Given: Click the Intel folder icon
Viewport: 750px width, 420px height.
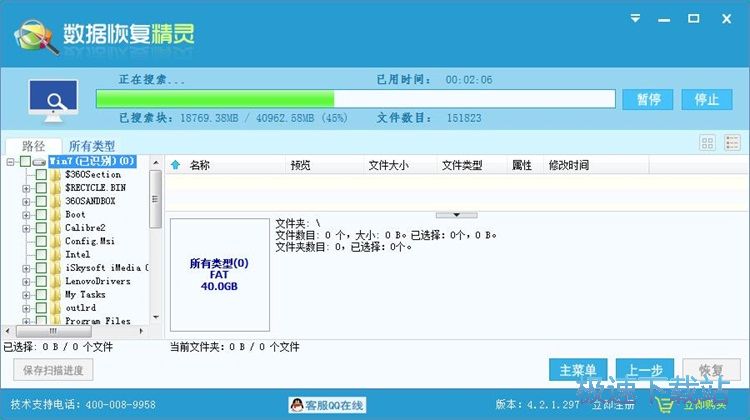Looking at the screenshot, I should pyautogui.click(x=55, y=254).
